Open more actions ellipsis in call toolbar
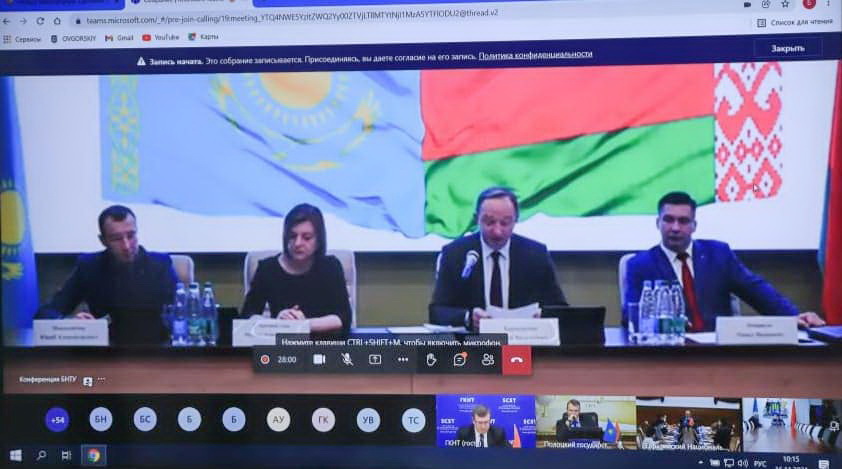Viewport: 842px width, 469px height. (403, 360)
